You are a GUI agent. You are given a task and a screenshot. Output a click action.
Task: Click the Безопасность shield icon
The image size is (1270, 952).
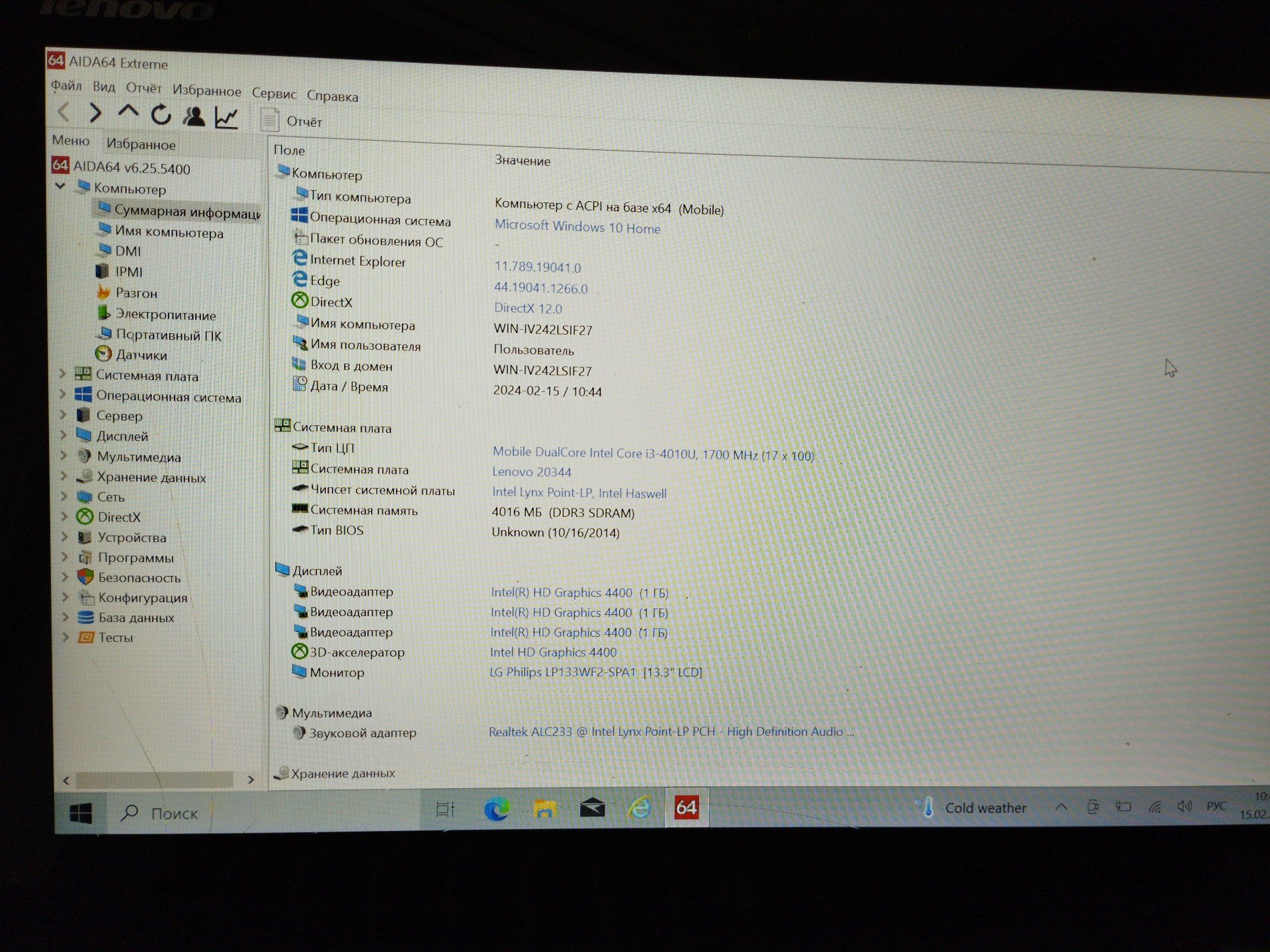(85, 576)
